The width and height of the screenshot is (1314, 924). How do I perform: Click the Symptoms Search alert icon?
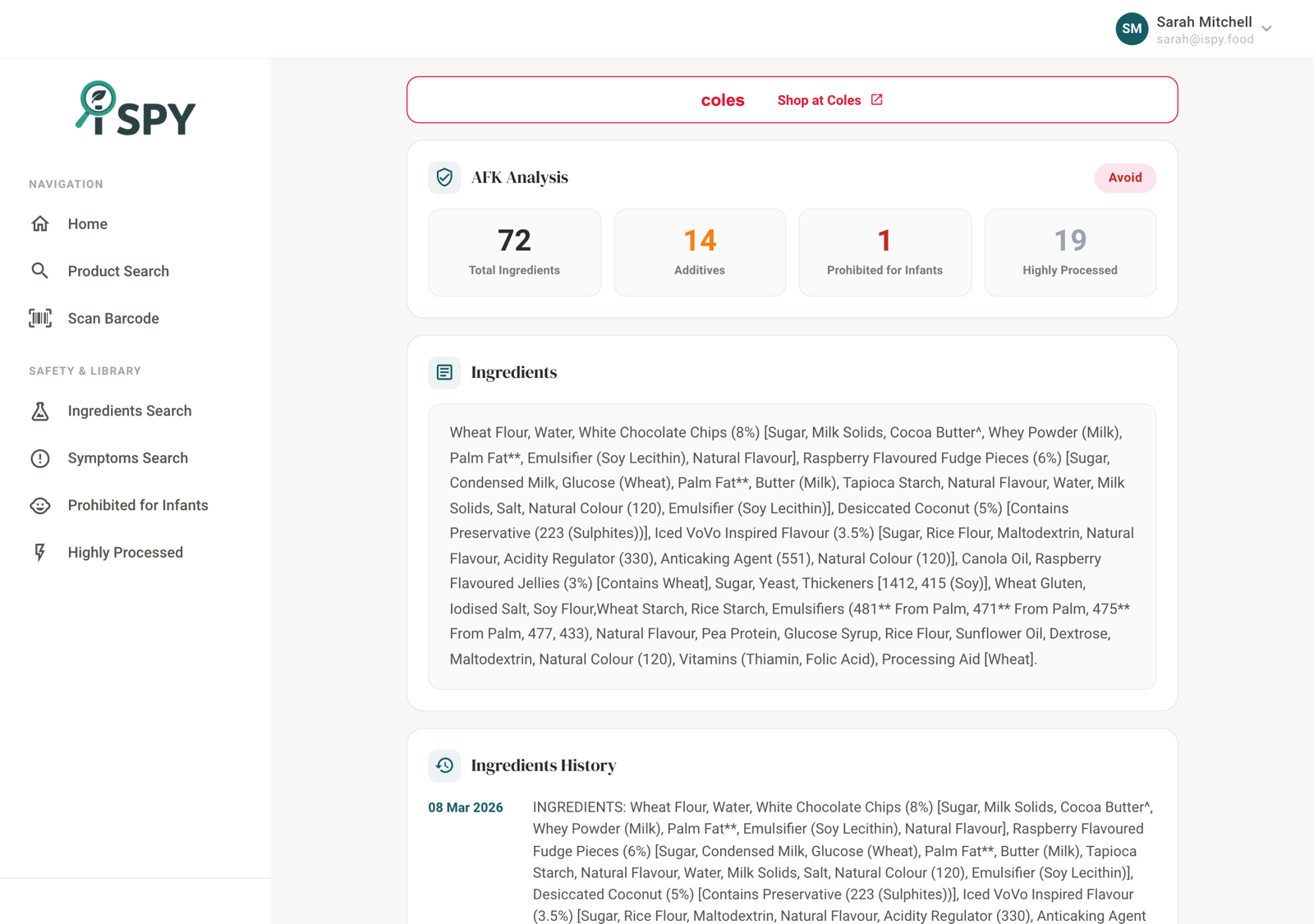click(40, 458)
